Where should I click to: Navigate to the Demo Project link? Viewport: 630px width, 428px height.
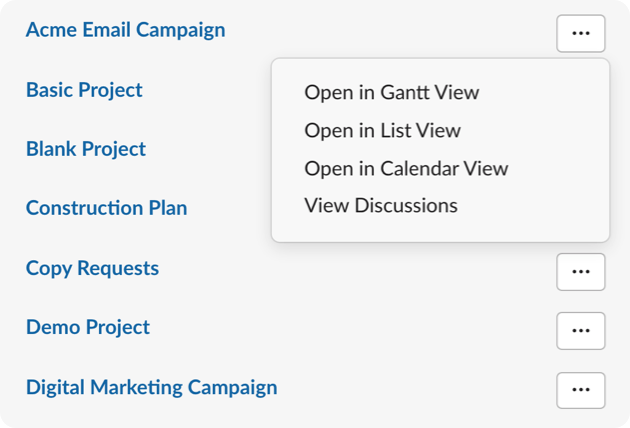(88, 327)
